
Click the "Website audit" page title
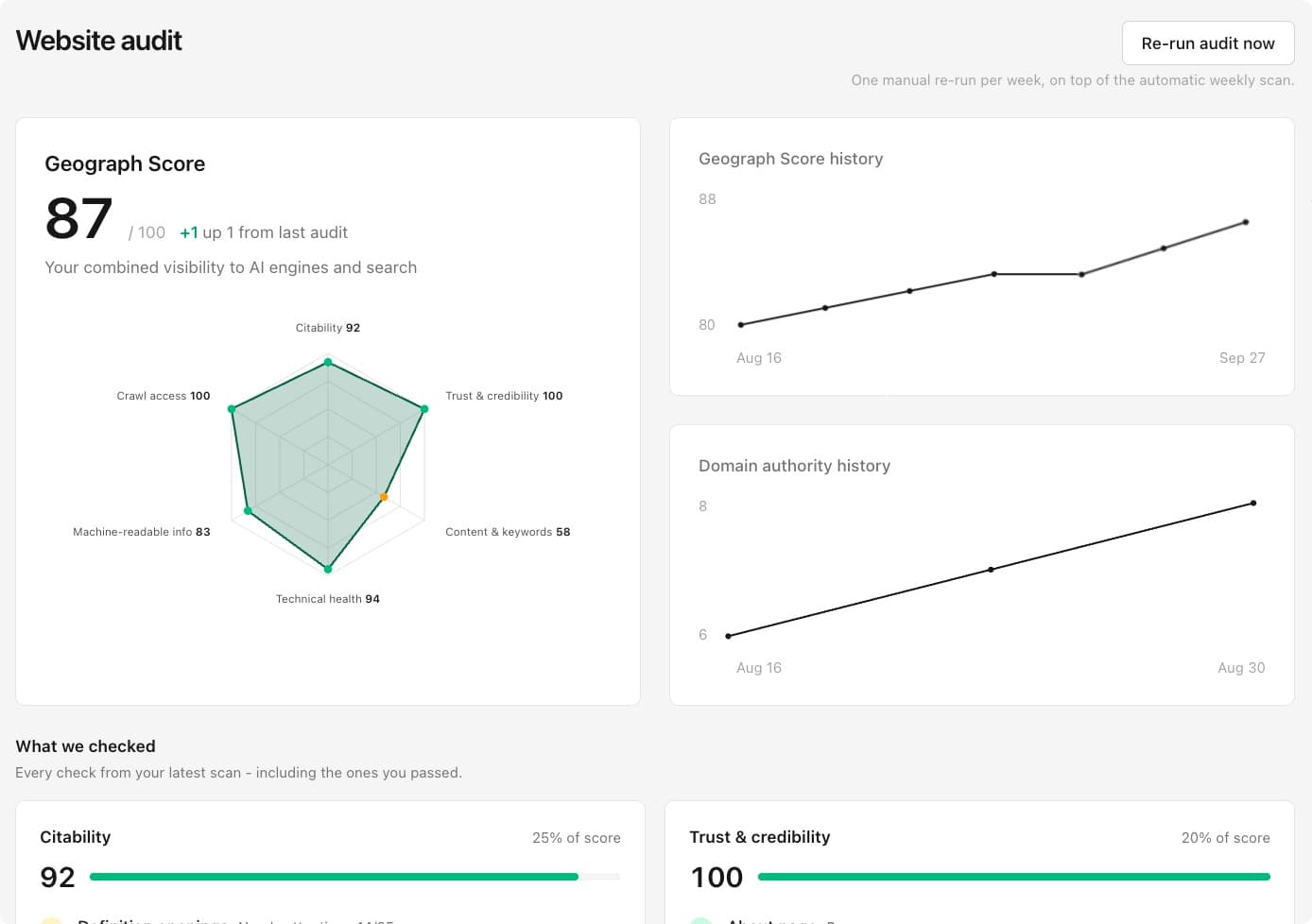tap(99, 41)
